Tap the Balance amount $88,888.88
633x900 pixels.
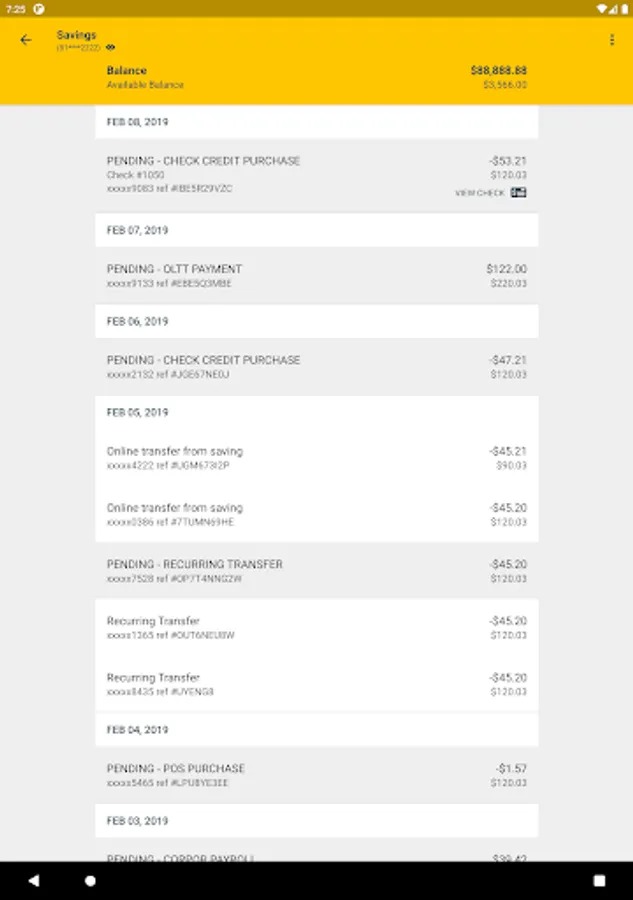coord(498,71)
